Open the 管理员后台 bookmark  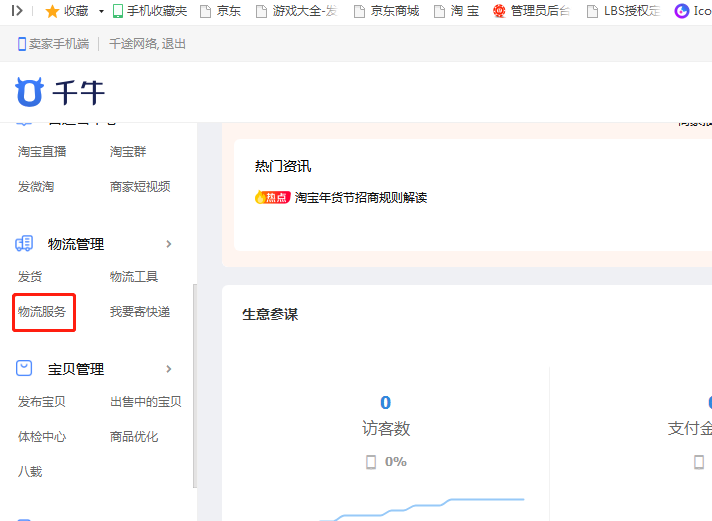(531, 11)
